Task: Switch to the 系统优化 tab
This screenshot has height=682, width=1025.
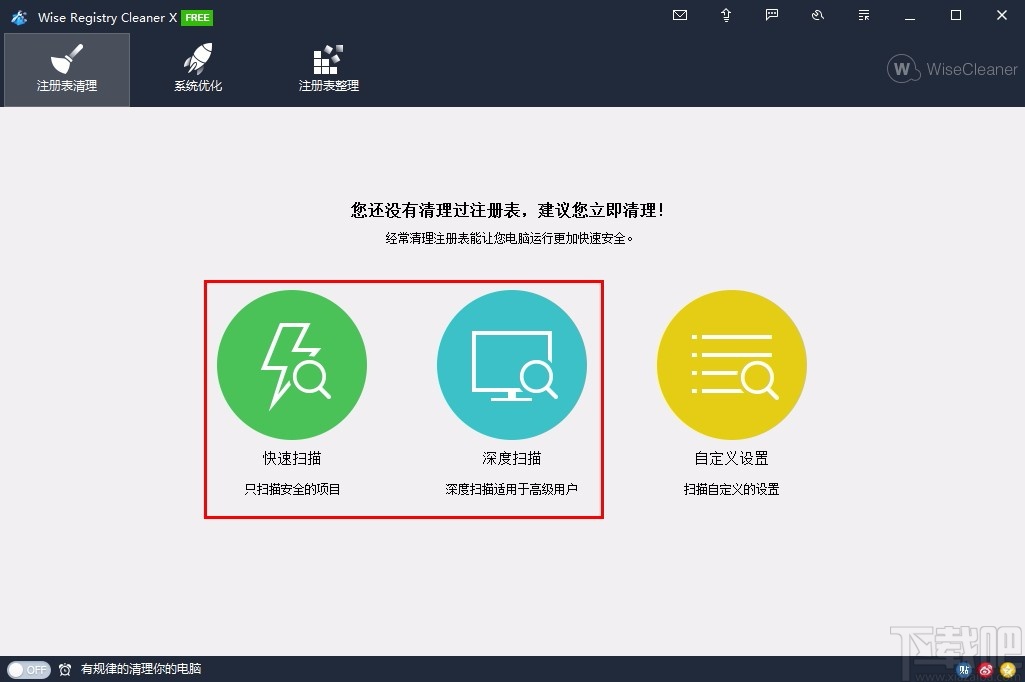Action: pyautogui.click(x=197, y=69)
